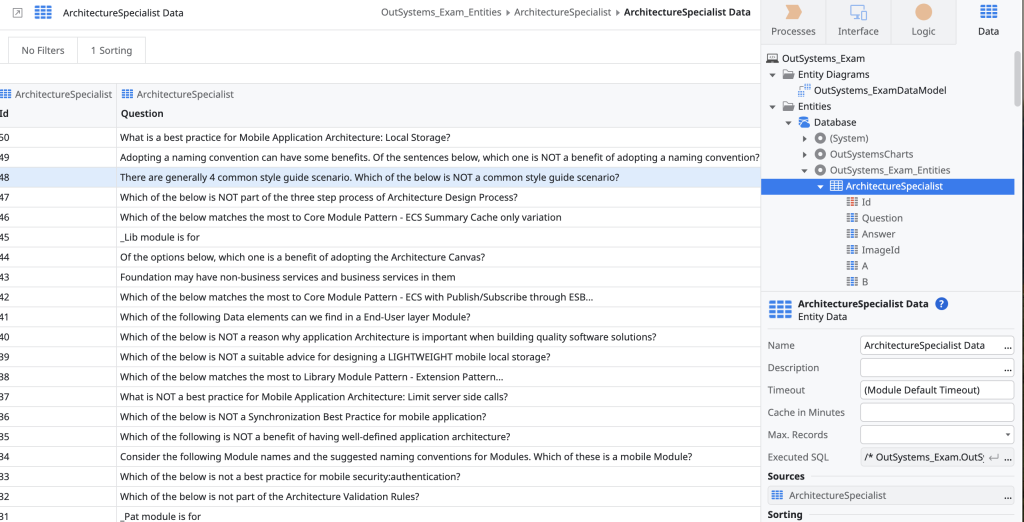Select the Data tab
Image resolution: width=1024 pixels, height=522 pixels.
(988, 20)
